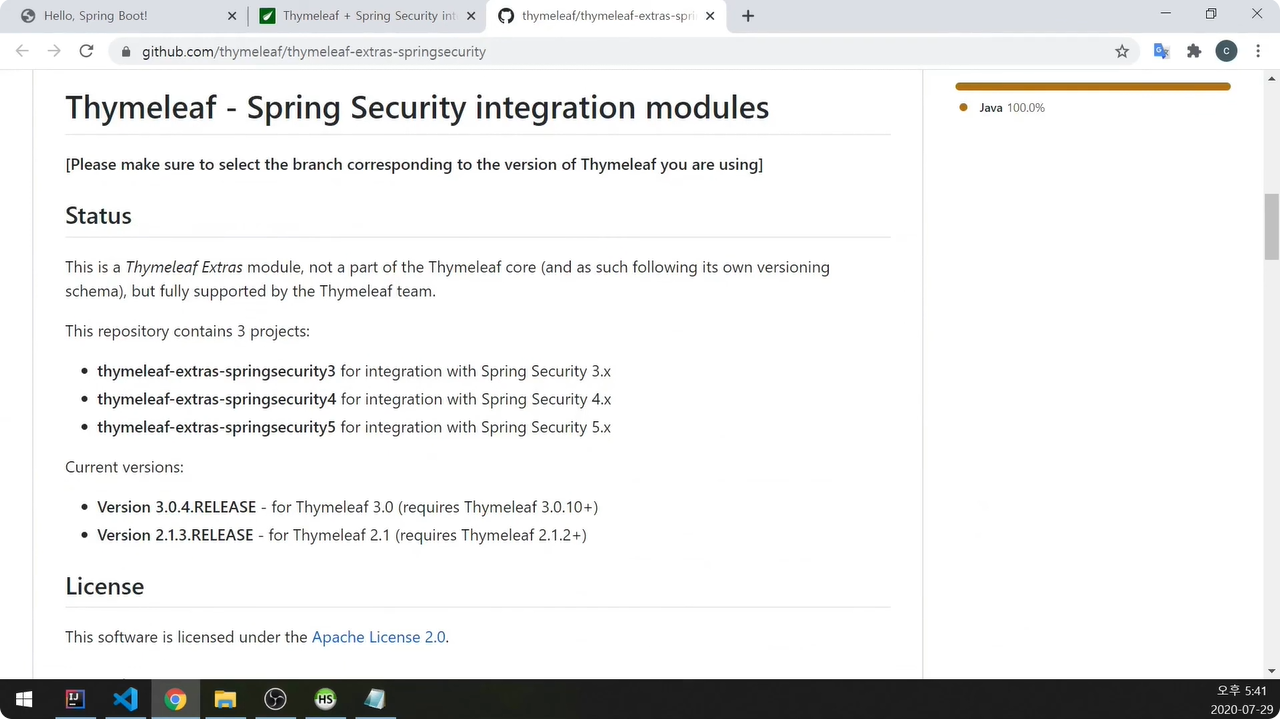
Task: Close the Hello, Spring Boot! tab
Action: pos(232,16)
